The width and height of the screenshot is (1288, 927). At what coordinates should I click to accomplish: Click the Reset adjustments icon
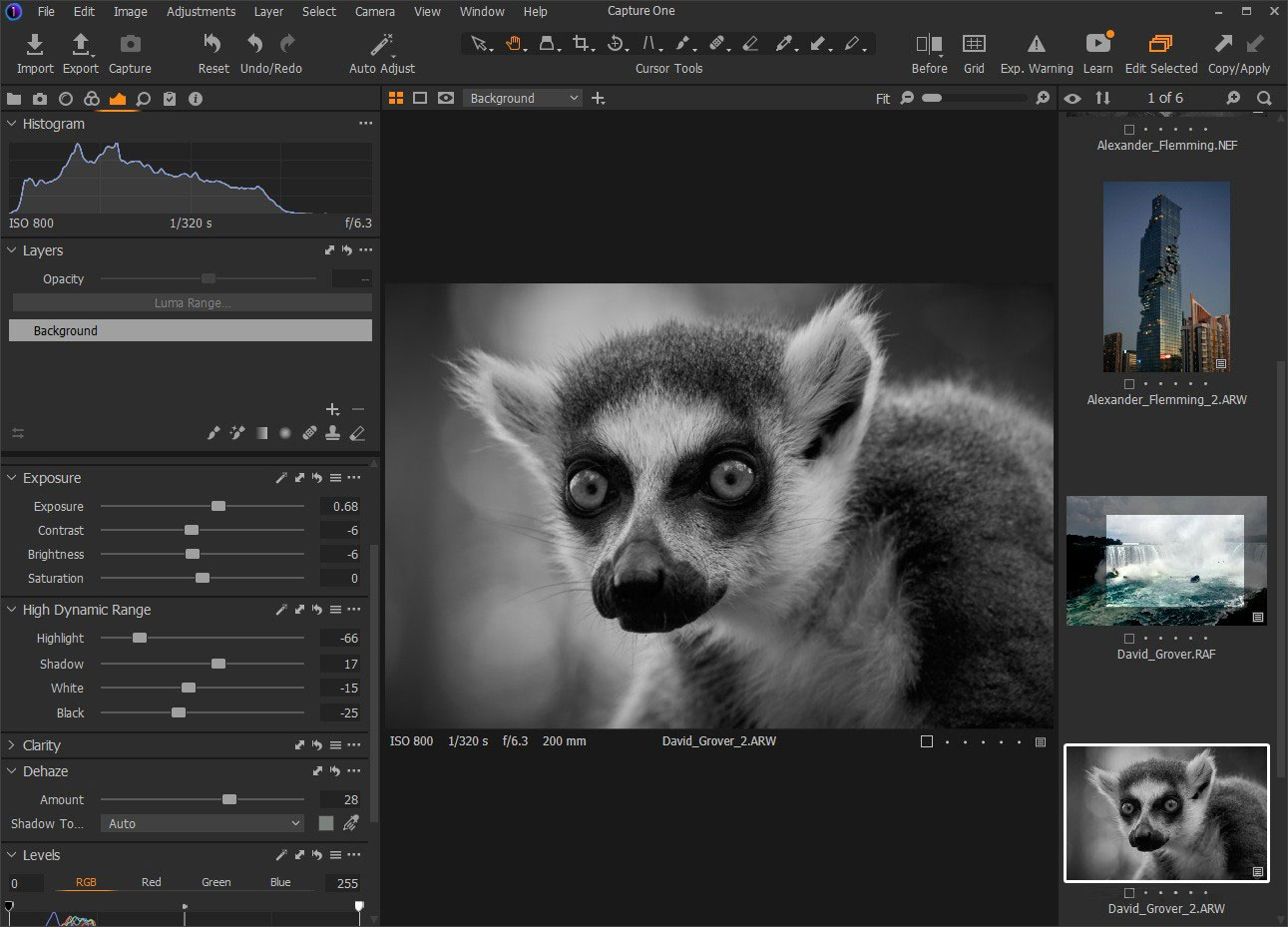pyautogui.click(x=213, y=44)
